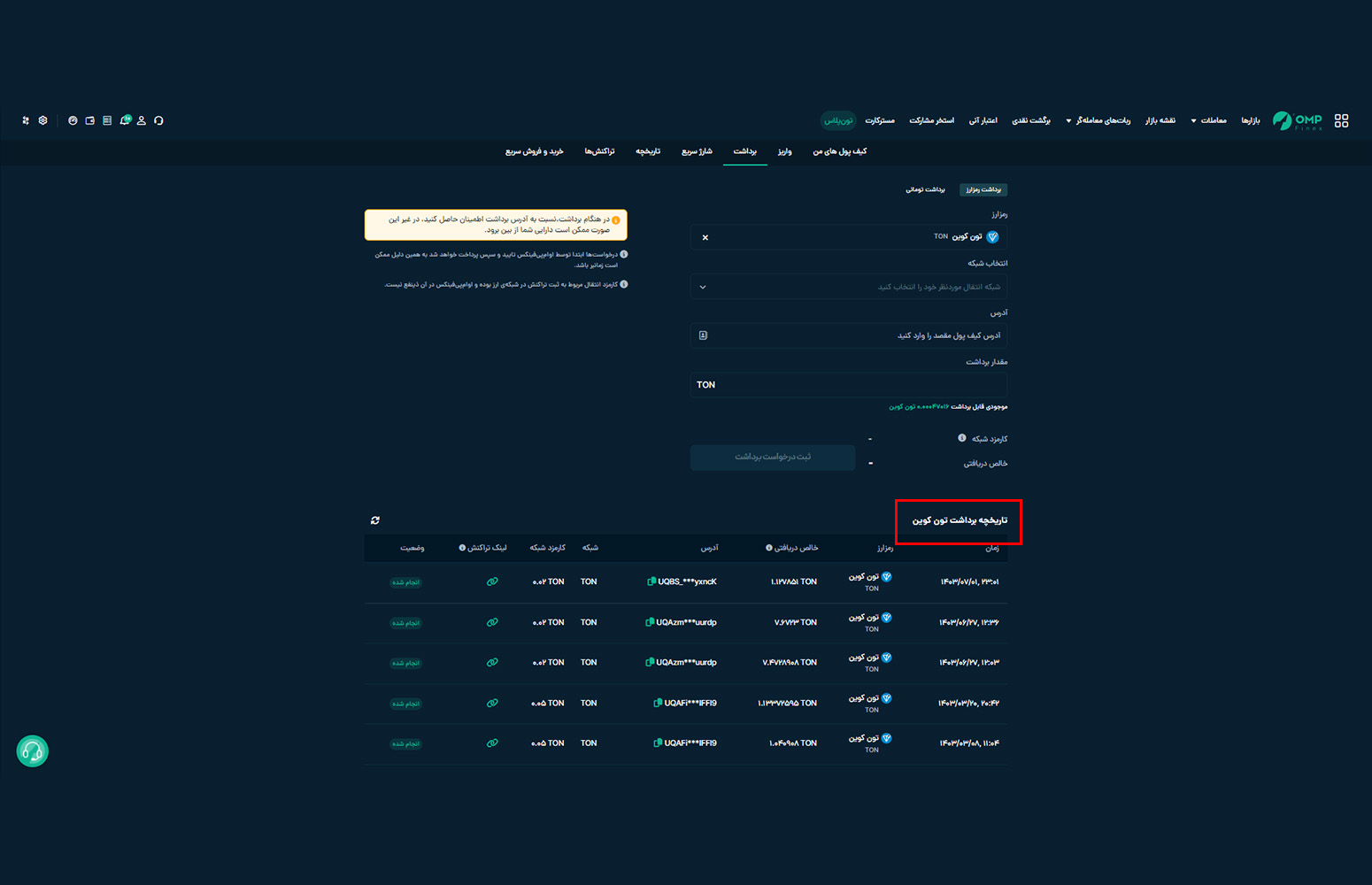Go to کیف پول های من tab

[x=840, y=151]
